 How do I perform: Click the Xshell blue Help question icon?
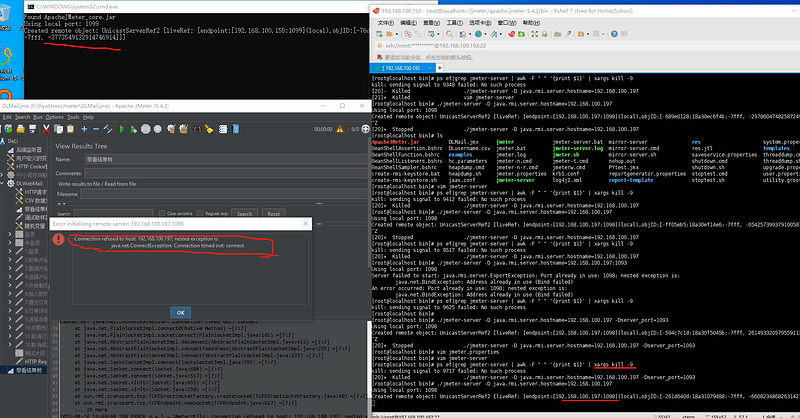pyautogui.click(x=614, y=34)
